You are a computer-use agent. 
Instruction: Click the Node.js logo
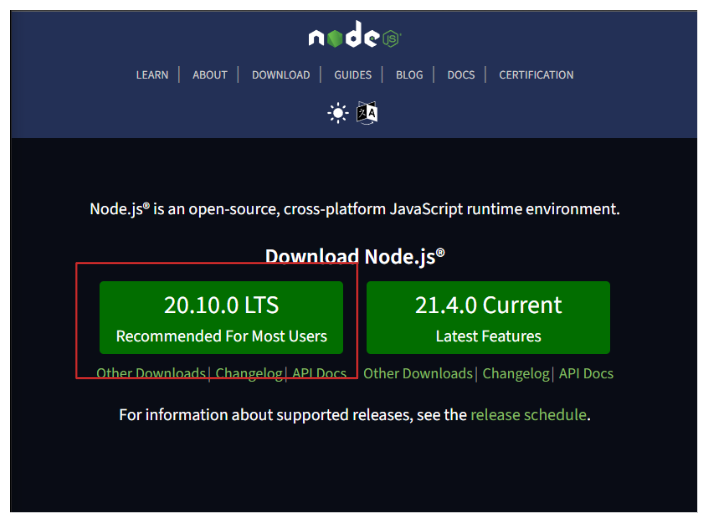355,35
